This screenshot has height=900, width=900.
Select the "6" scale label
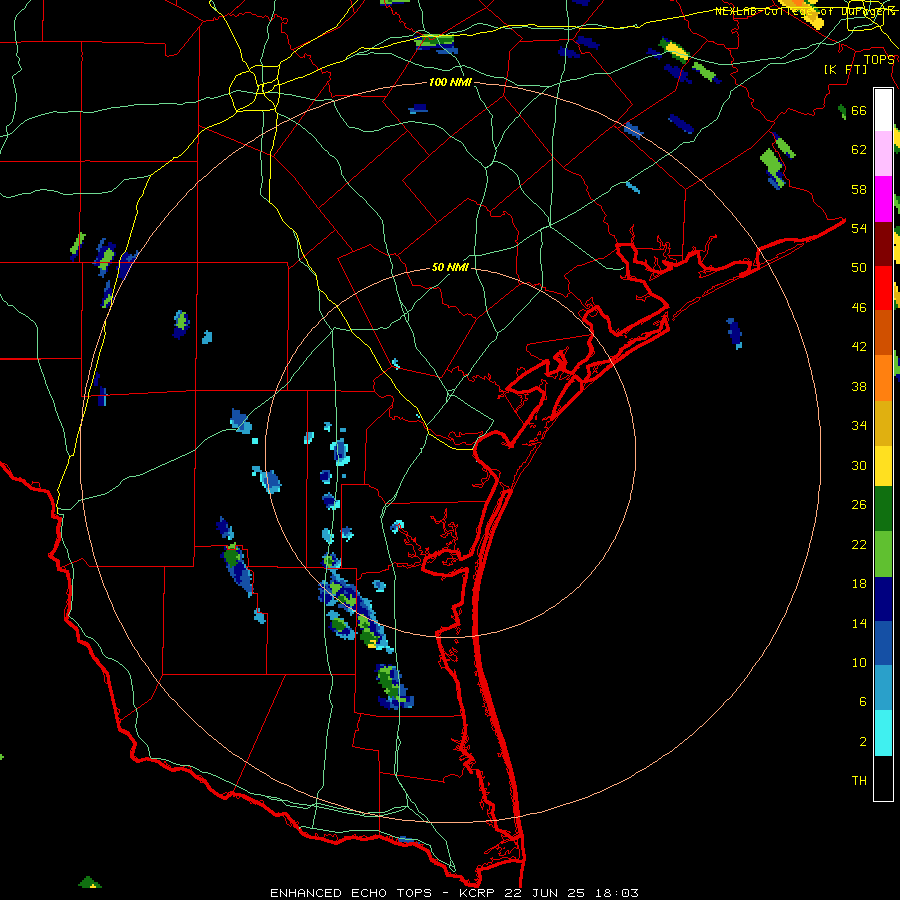863,701
